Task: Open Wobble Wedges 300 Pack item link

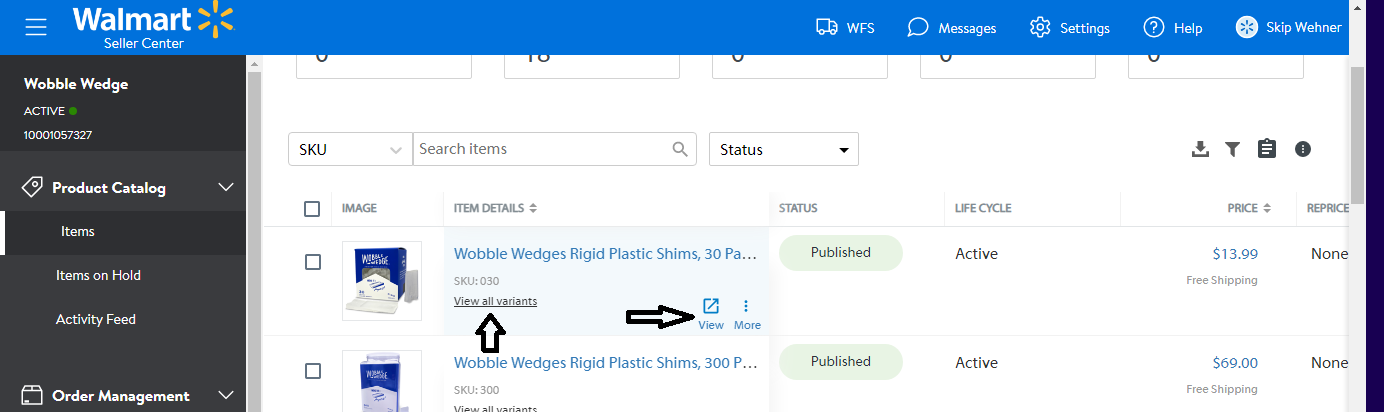Action: coord(605,362)
